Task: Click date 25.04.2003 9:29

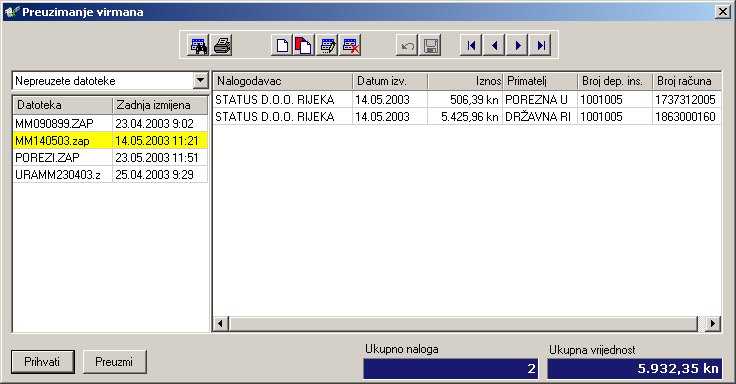Action: tap(160, 174)
